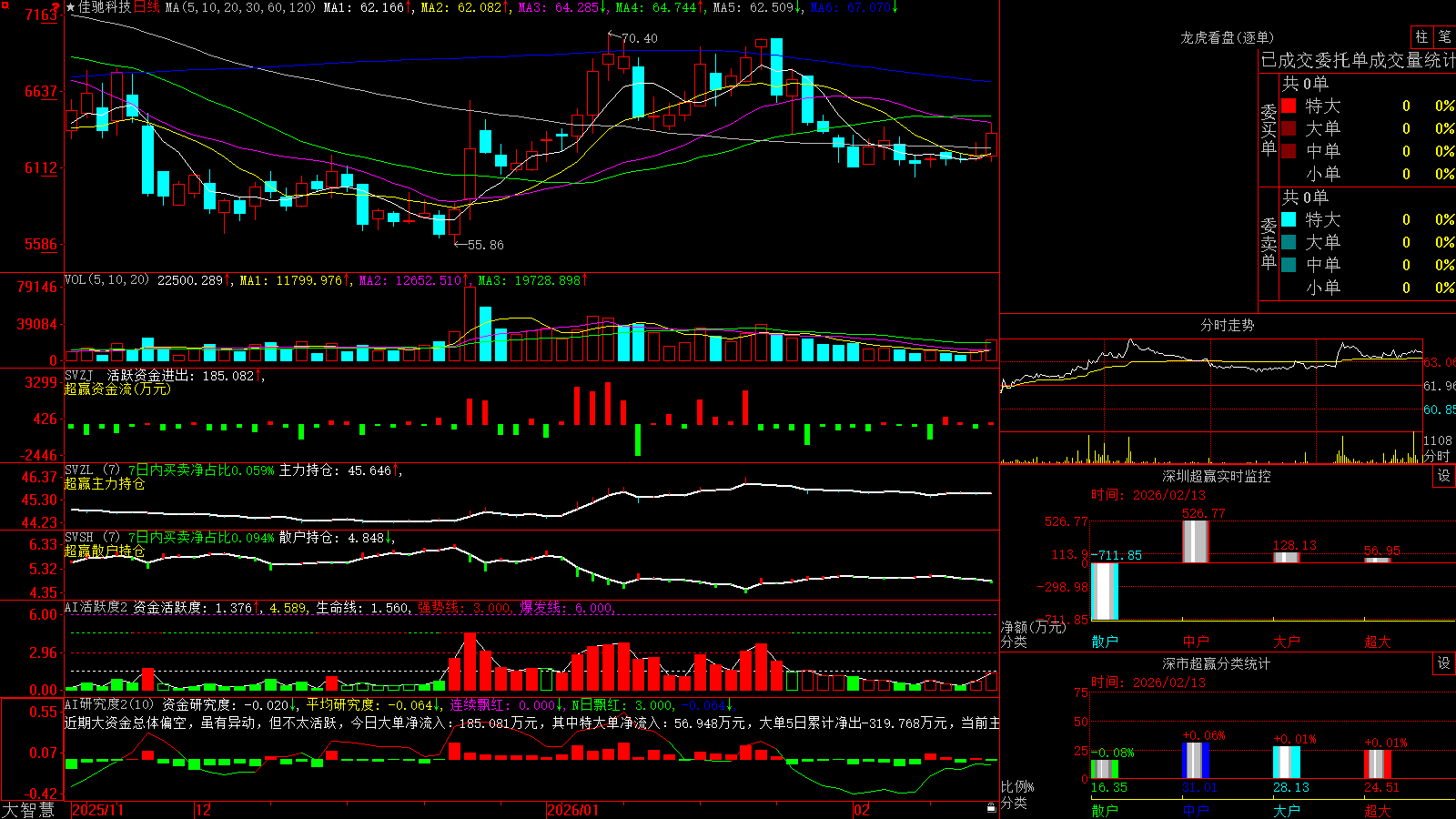The height and width of the screenshot is (819, 1456).
Task: Open the MA(5,10,20,30,60,120) indicator parameters
Action: click(240, 7)
